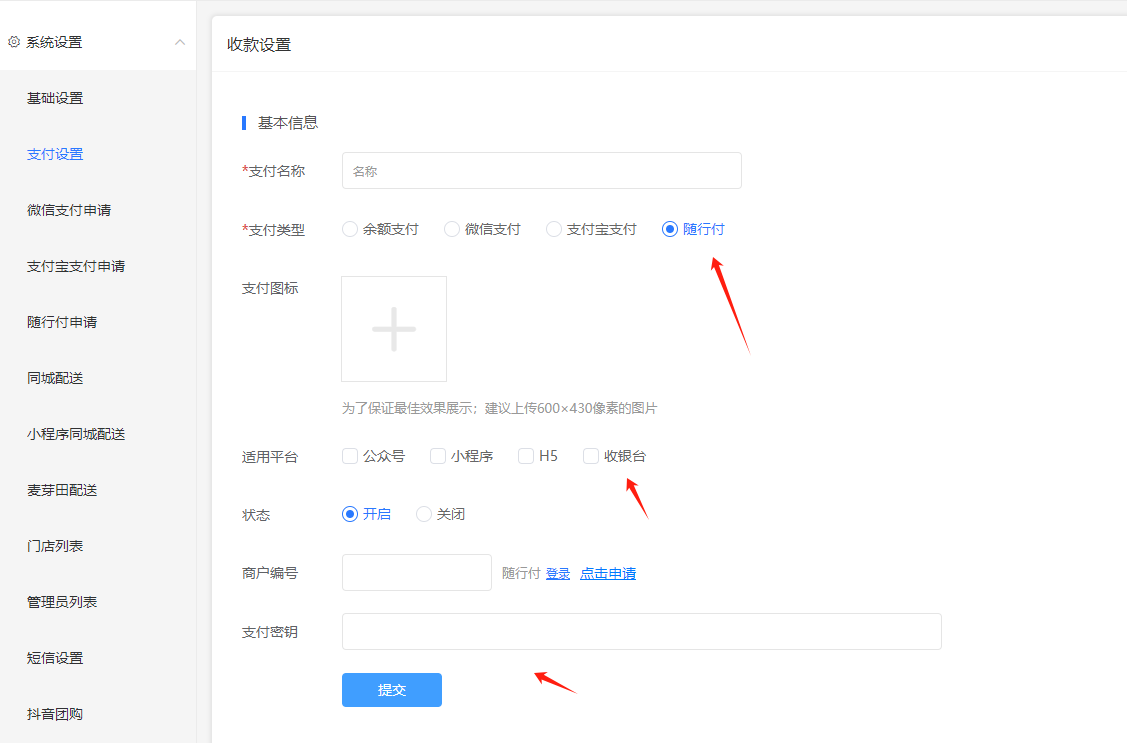The image size is (1127, 743).
Task: Click the gear icon beside 系统设置
Action: coord(14,42)
